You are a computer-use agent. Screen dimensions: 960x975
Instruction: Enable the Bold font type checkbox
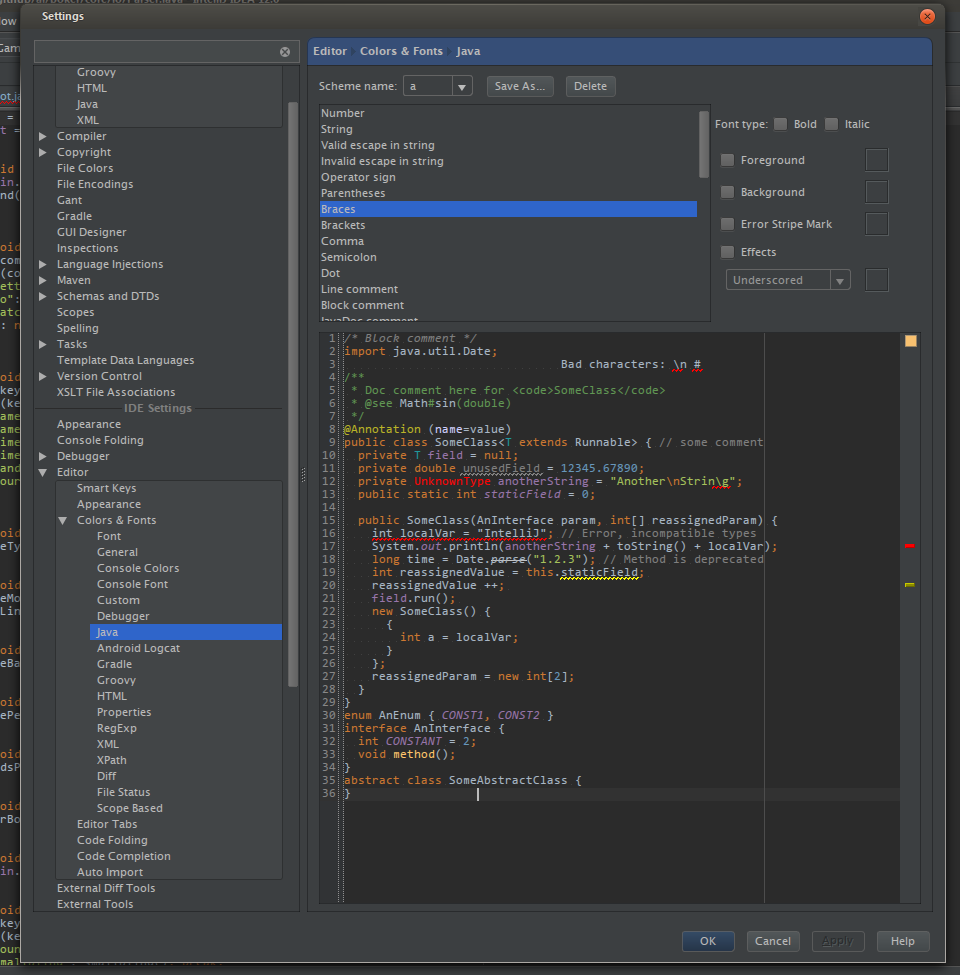coord(780,124)
